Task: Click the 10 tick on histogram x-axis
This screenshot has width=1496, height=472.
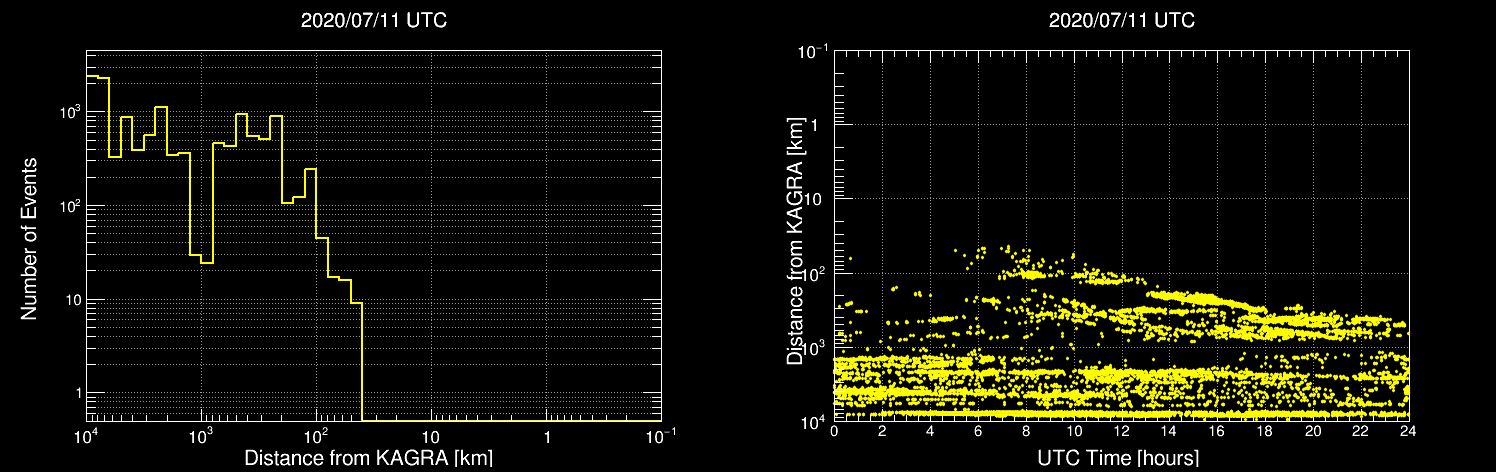Action: click(x=432, y=436)
